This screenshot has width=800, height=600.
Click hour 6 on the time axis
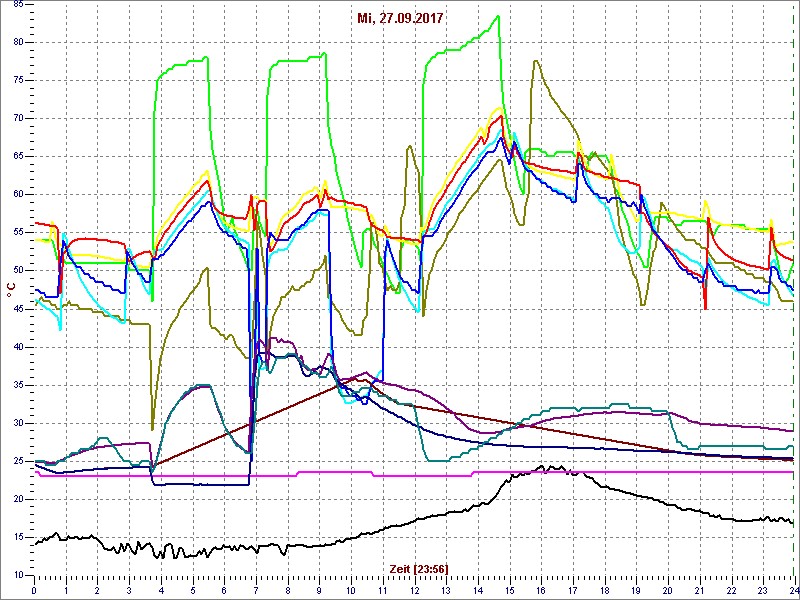pyautogui.click(x=224, y=588)
